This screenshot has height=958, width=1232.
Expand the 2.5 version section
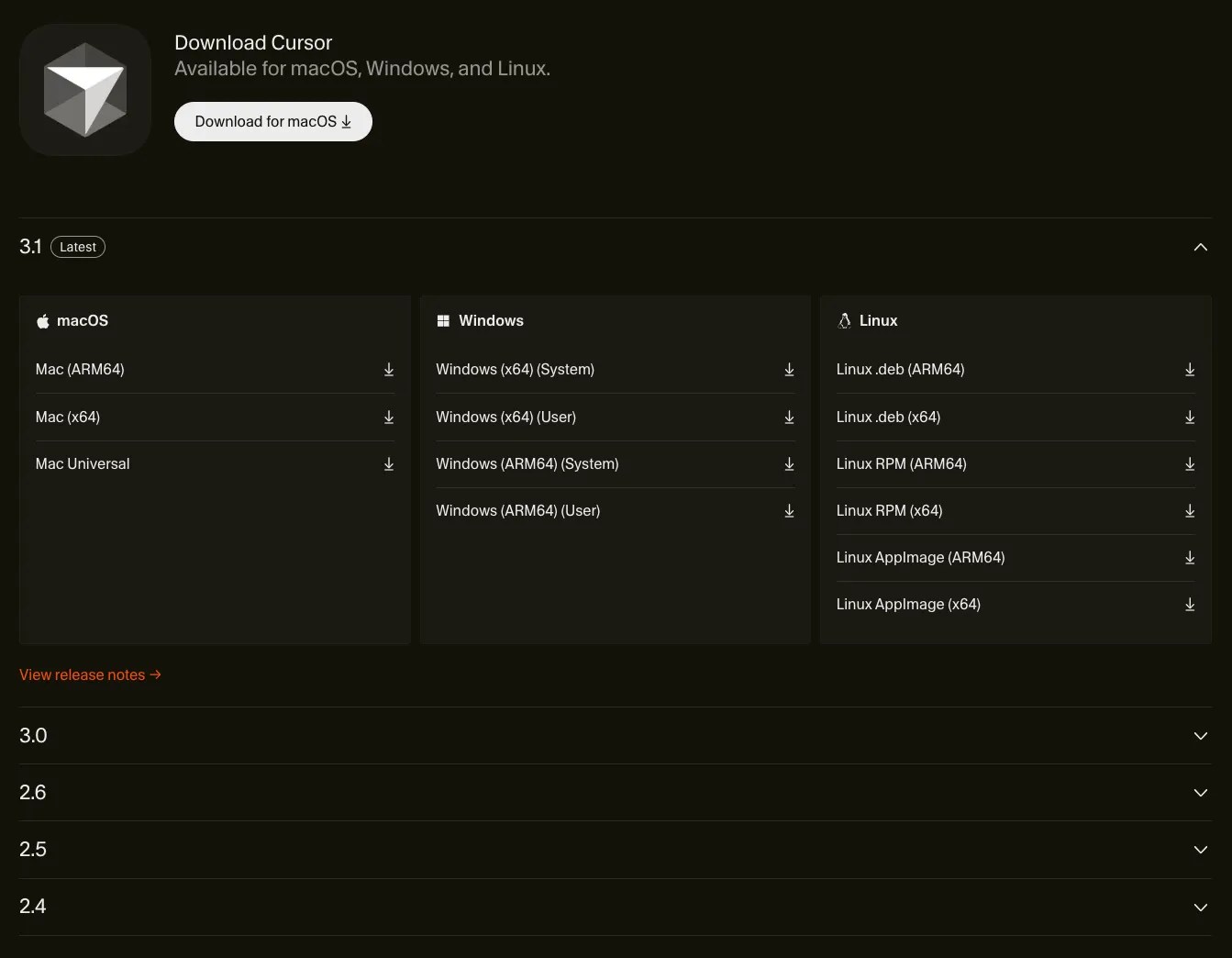[1200, 850]
